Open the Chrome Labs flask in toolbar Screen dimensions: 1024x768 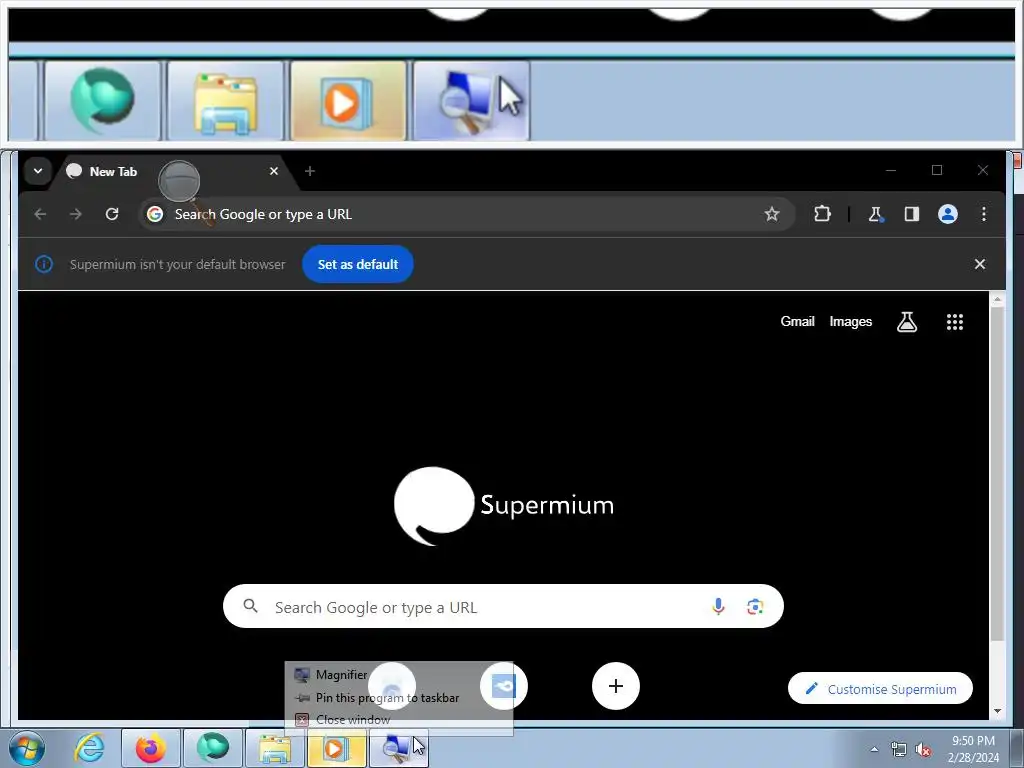875,214
